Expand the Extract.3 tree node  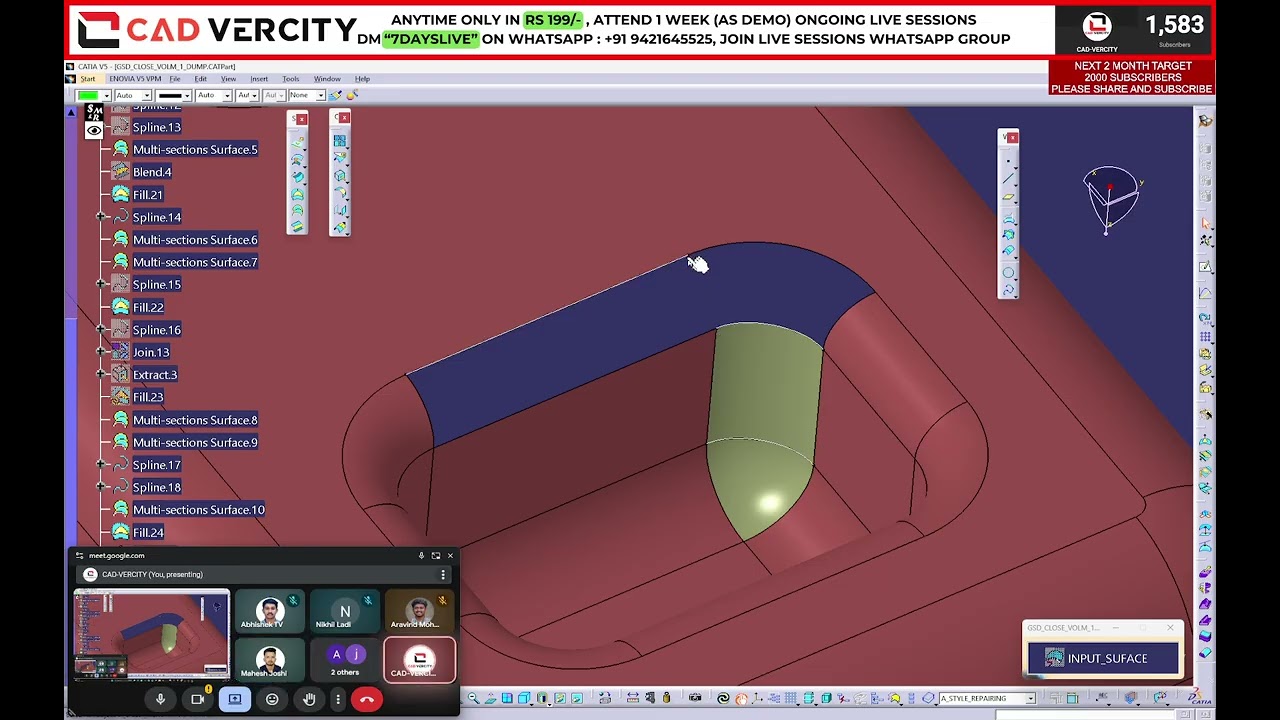(101, 374)
